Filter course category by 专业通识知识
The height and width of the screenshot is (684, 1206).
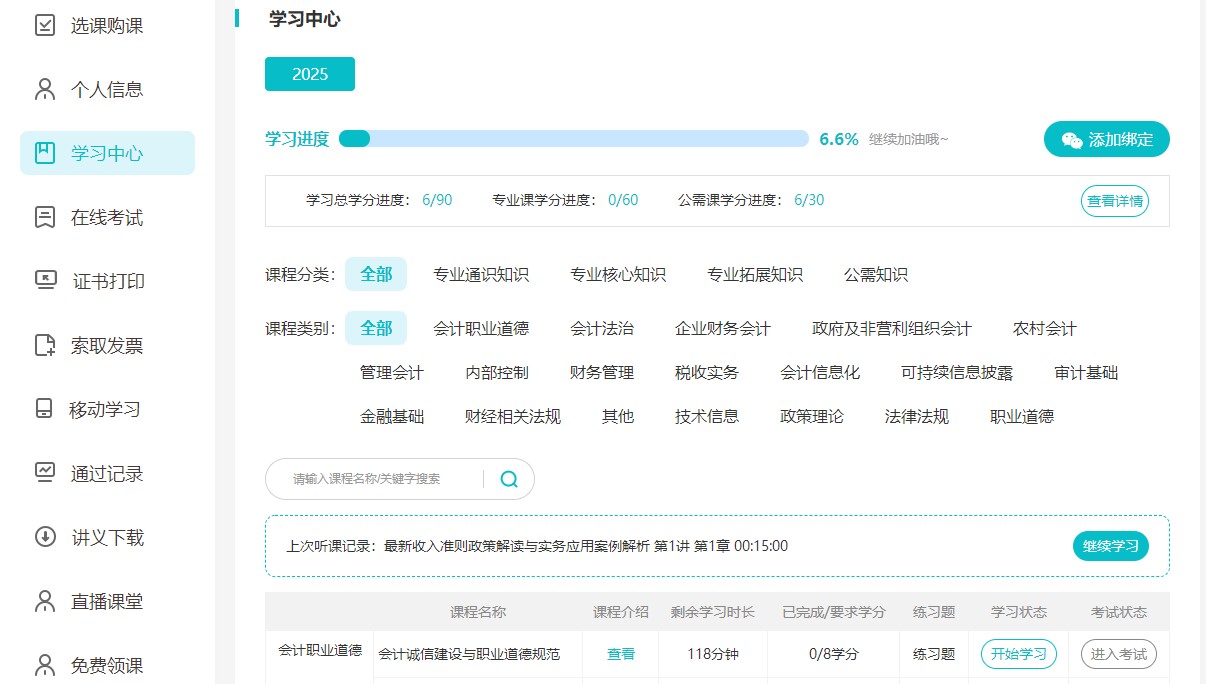[481, 275]
